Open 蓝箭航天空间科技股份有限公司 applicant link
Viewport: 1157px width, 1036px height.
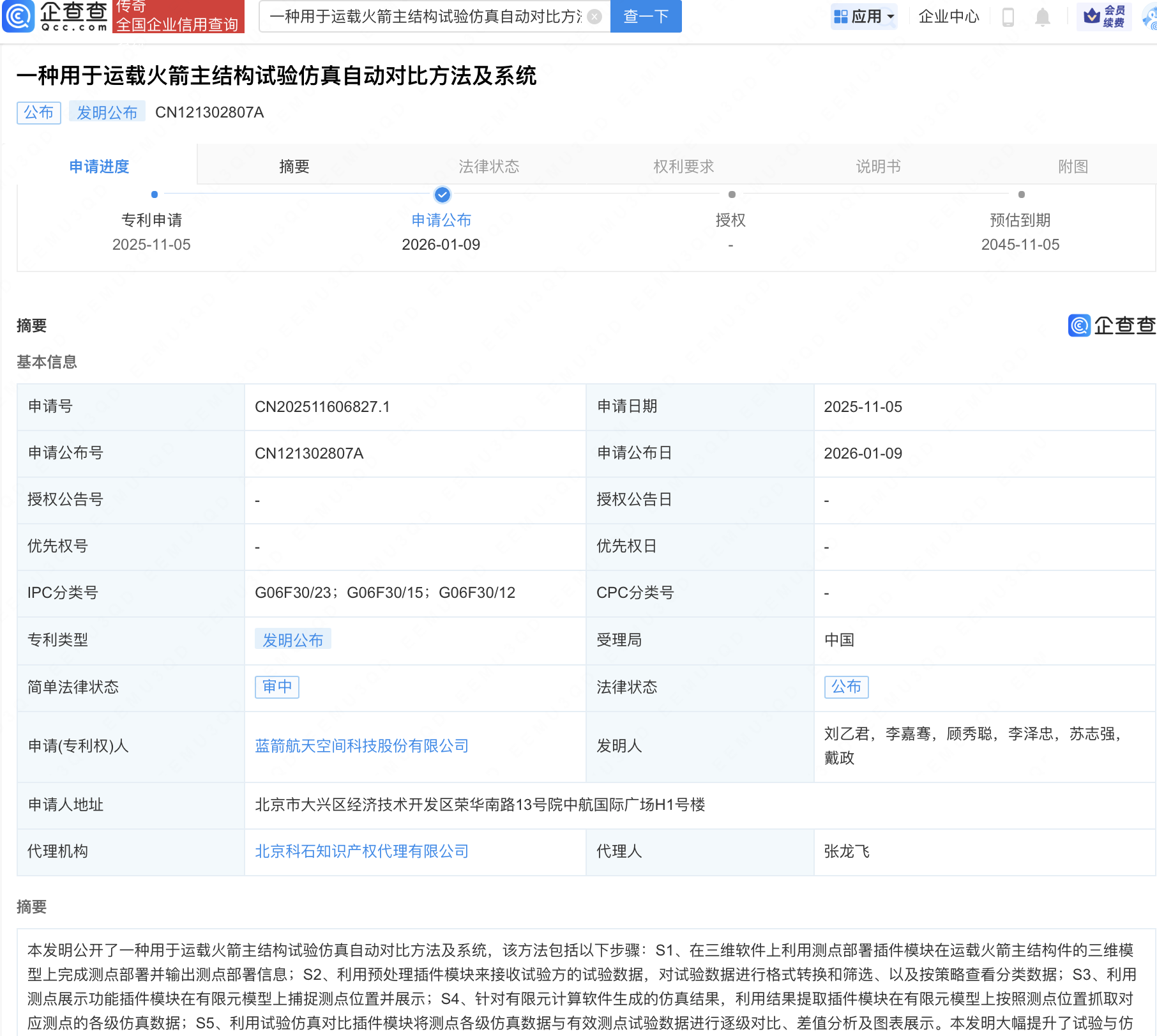(x=361, y=746)
